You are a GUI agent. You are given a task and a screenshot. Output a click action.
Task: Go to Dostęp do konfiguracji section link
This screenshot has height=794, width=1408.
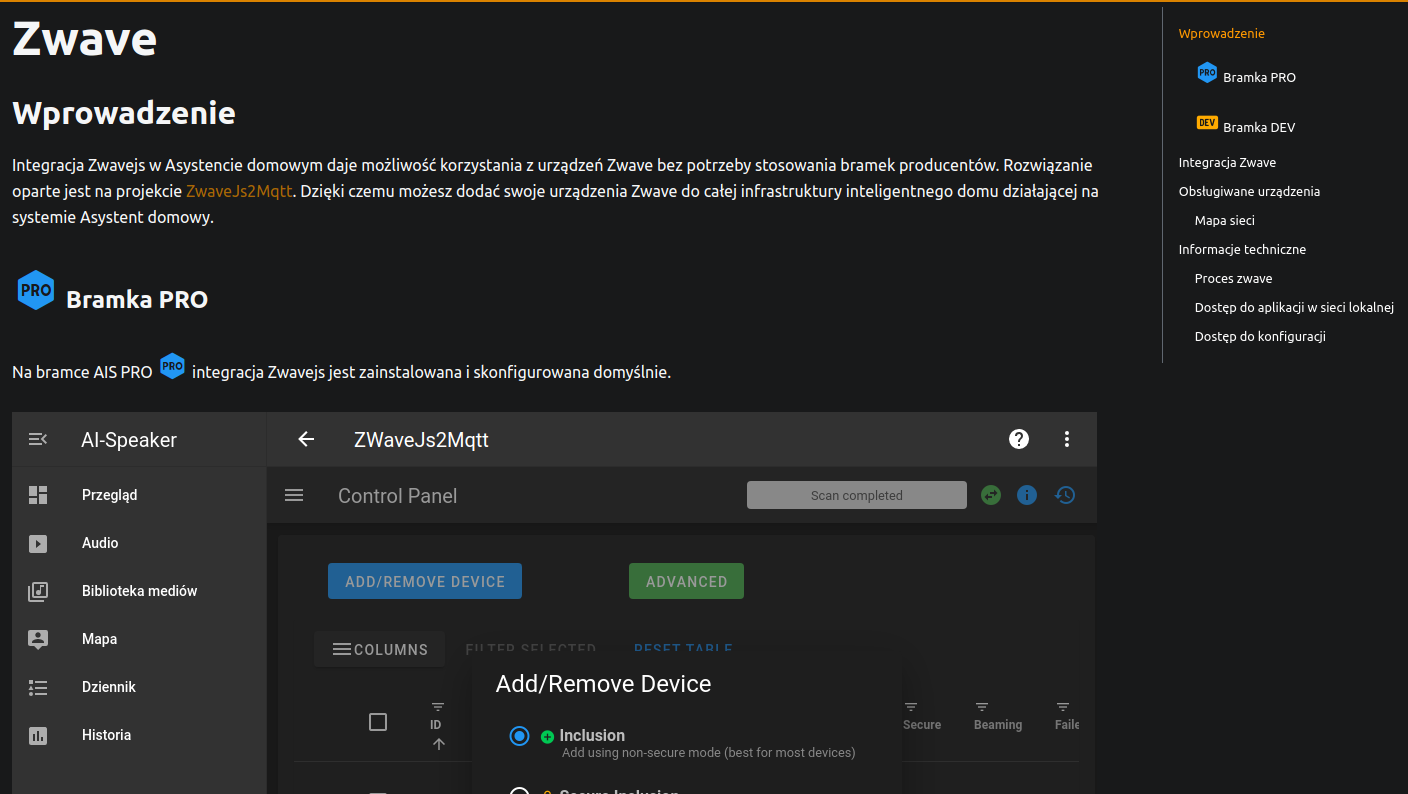pos(1260,336)
